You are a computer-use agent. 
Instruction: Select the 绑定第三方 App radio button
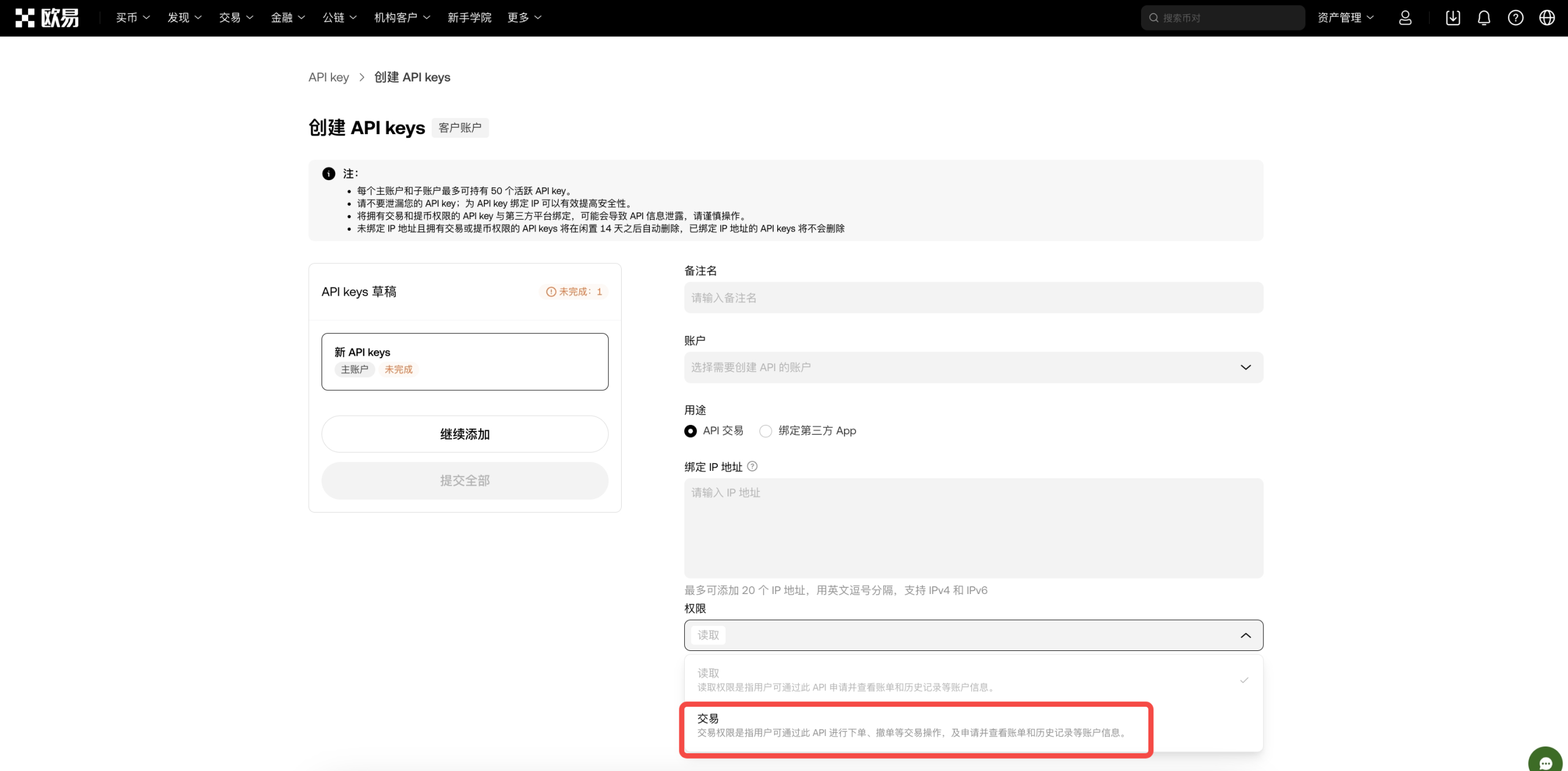click(766, 431)
